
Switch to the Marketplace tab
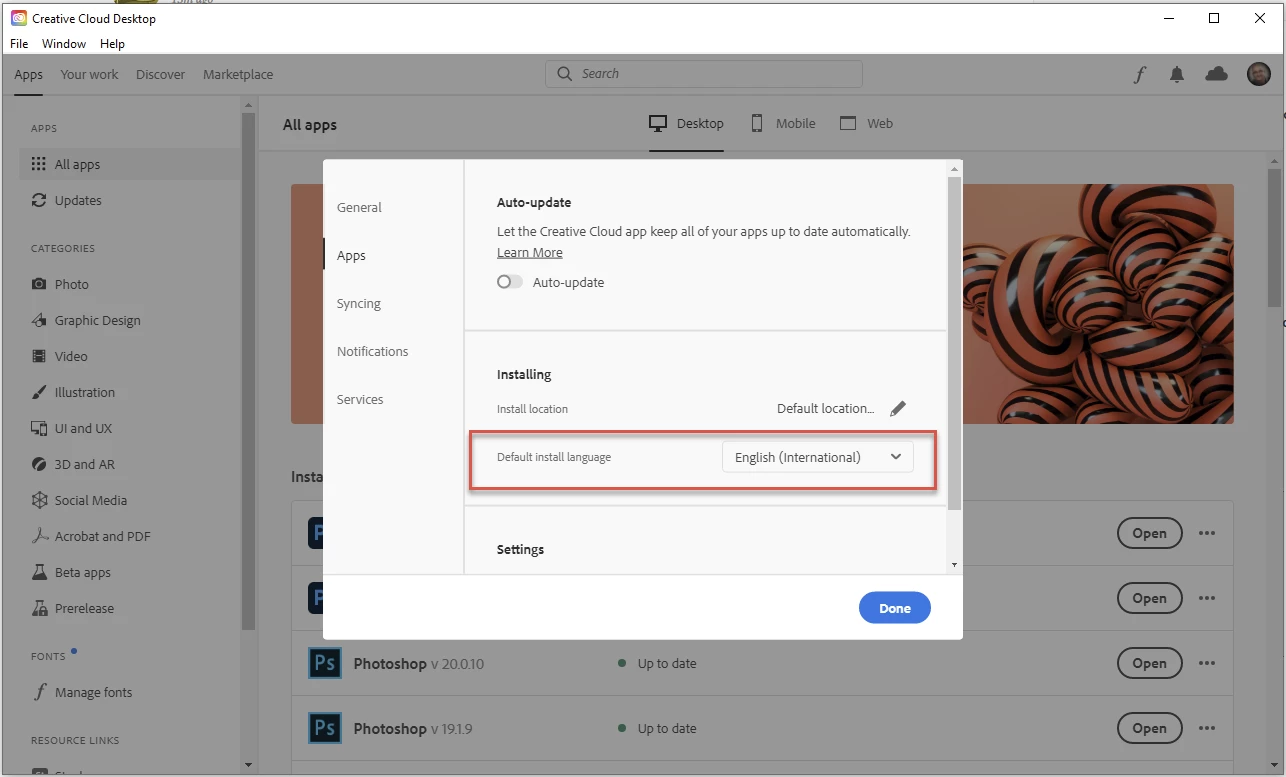pyautogui.click(x=238, y=74)
